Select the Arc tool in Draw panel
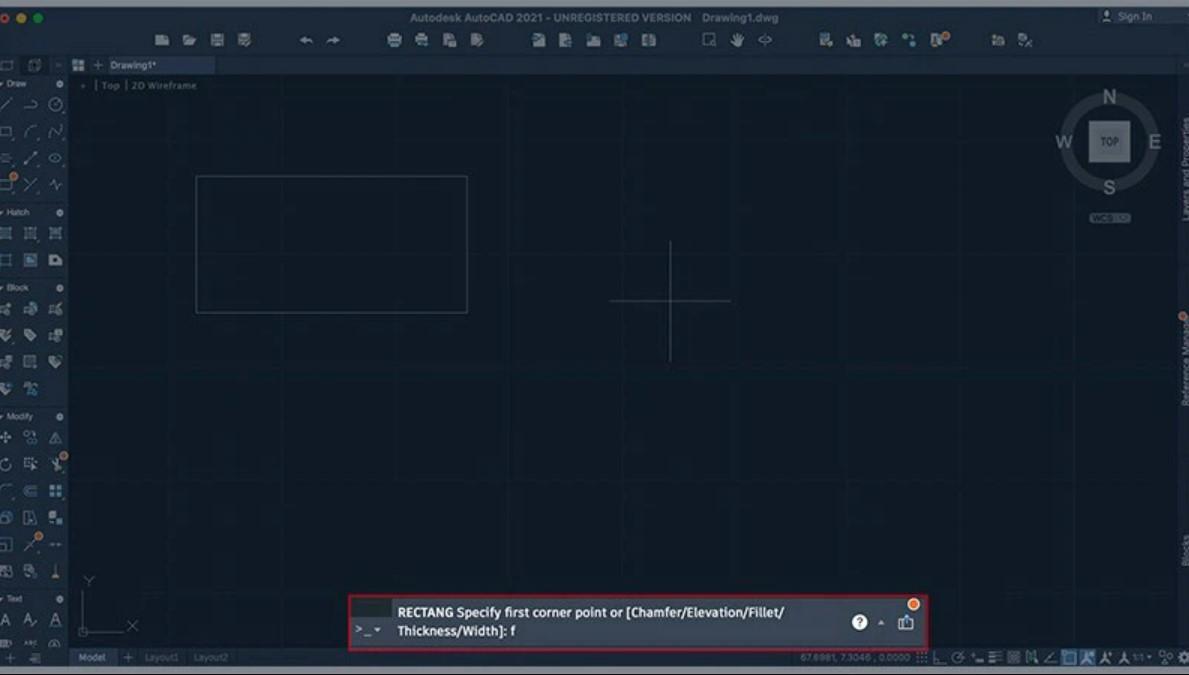This screenshot has height=675, width=1189. [30, 132]
